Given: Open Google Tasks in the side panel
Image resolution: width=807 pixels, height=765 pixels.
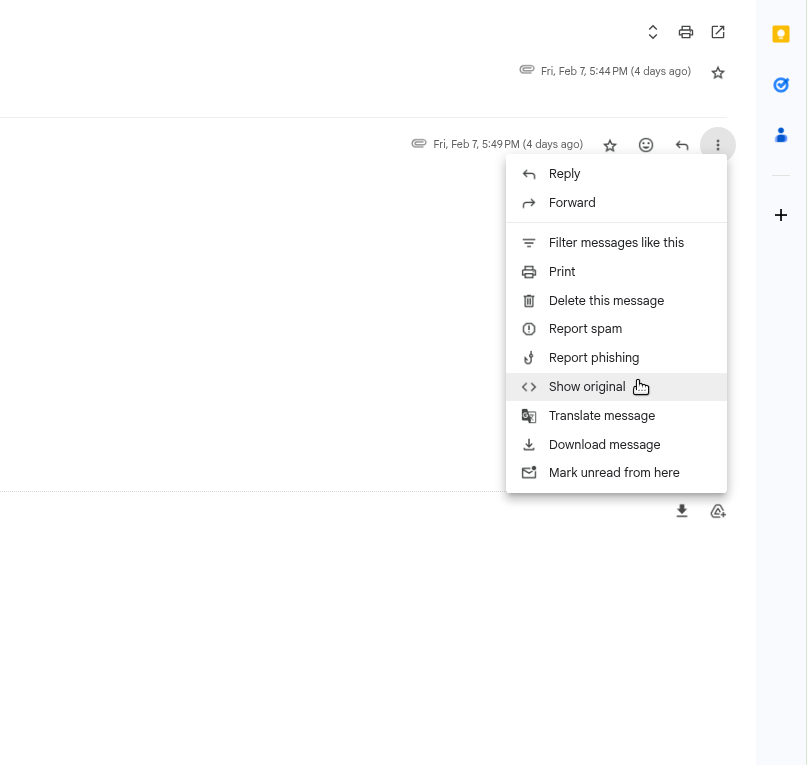Looking at the screenshot, I should click(780, 85).
